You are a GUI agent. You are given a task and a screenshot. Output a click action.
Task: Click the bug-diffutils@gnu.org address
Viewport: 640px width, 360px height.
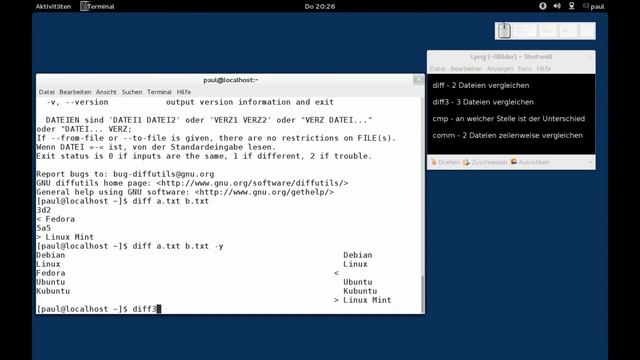[164, 174]
